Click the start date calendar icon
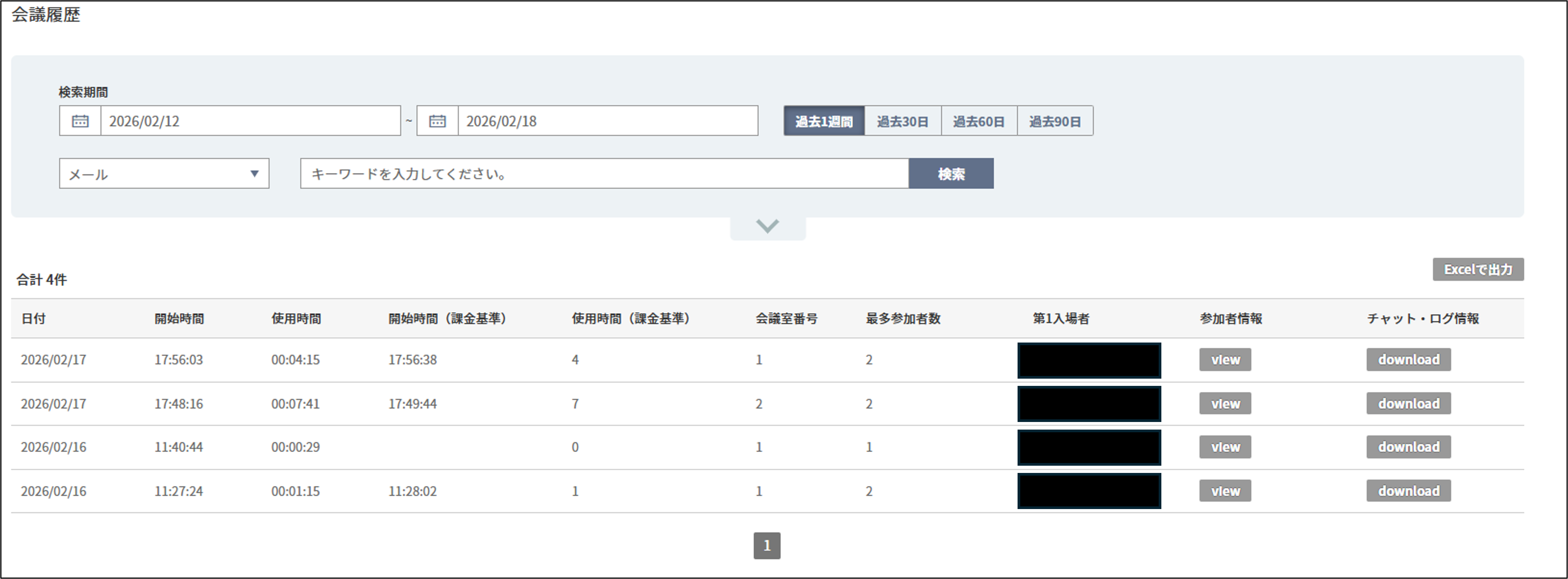The width and height of the screenshot is (1568, 579). pos(80,121)
